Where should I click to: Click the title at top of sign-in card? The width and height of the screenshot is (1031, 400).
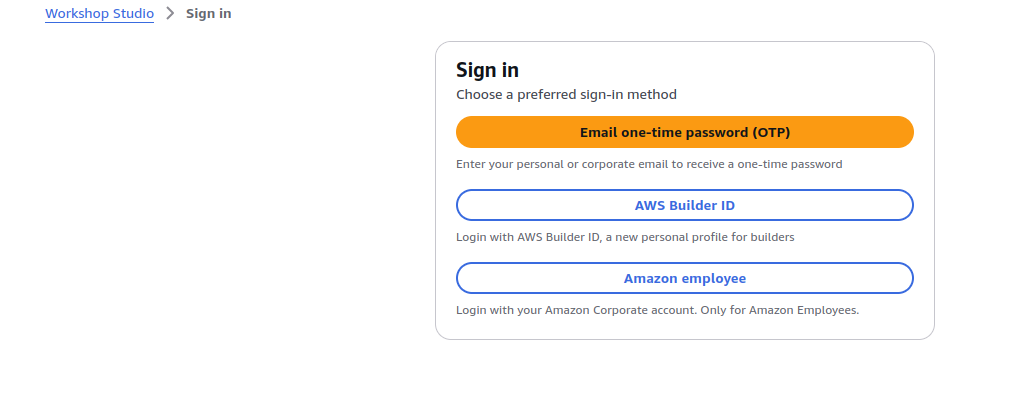click(x=487, y=70)
